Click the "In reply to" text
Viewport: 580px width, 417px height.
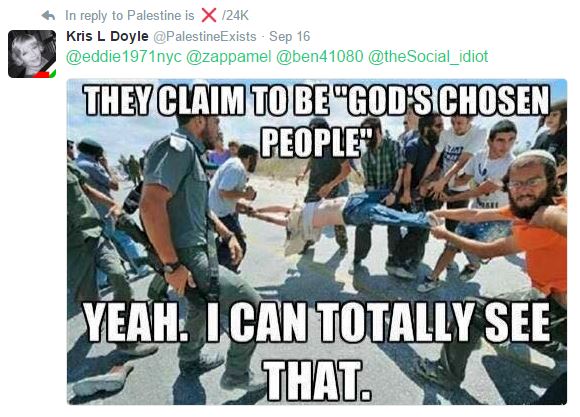[94, 16]
